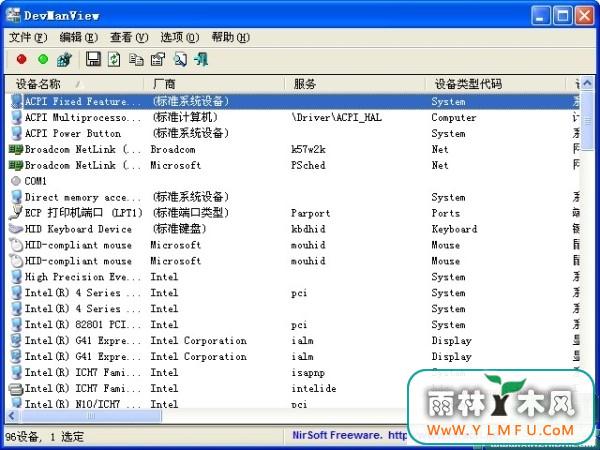Click the icon of the COM1 device row
The width and height of the screenshot is (600, 450).
(16, 181)
